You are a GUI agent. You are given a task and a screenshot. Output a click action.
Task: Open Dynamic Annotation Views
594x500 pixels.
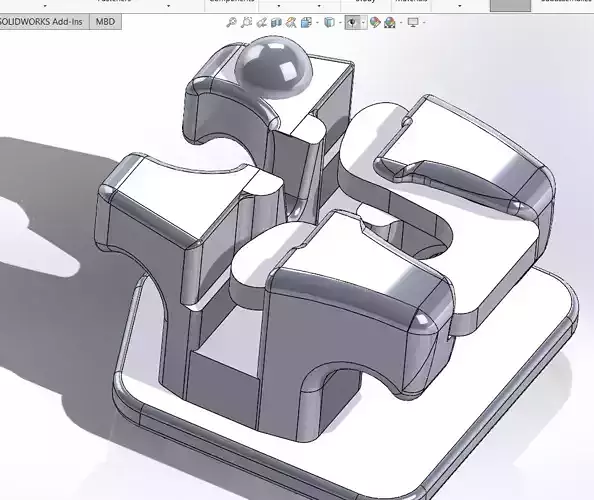click(291, 22)
